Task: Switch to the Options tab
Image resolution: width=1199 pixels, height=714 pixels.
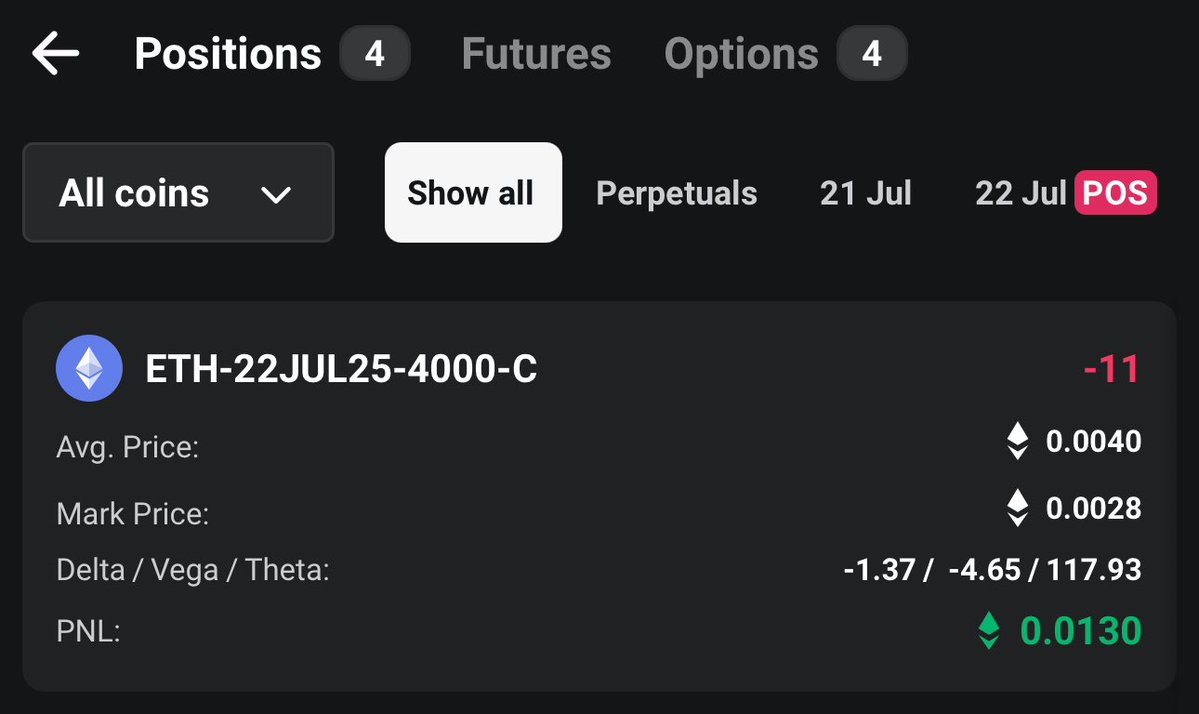Action: (742, 55)
